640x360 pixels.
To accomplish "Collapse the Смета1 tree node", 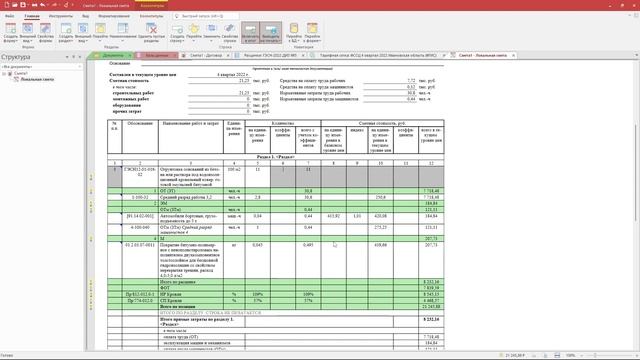I will tap(4, 73).
